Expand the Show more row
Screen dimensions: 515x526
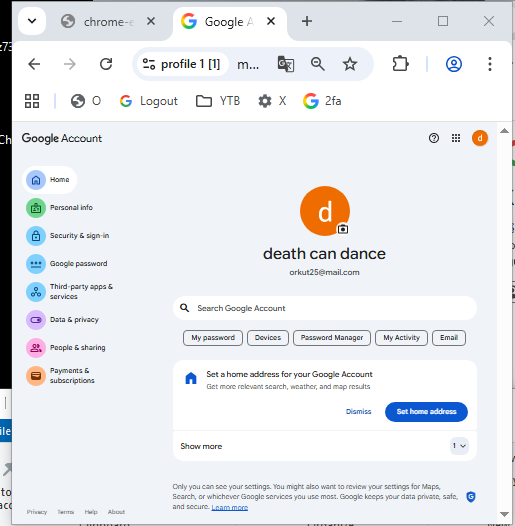pyautogui.click(x=325, y=446)
